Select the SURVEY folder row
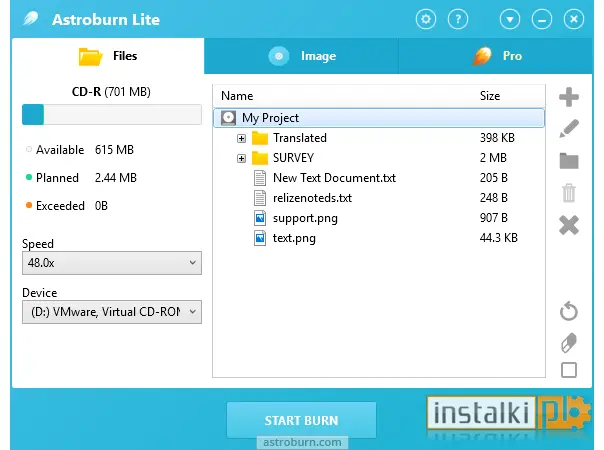The image size is (604, 450). [x=379, y=158]
